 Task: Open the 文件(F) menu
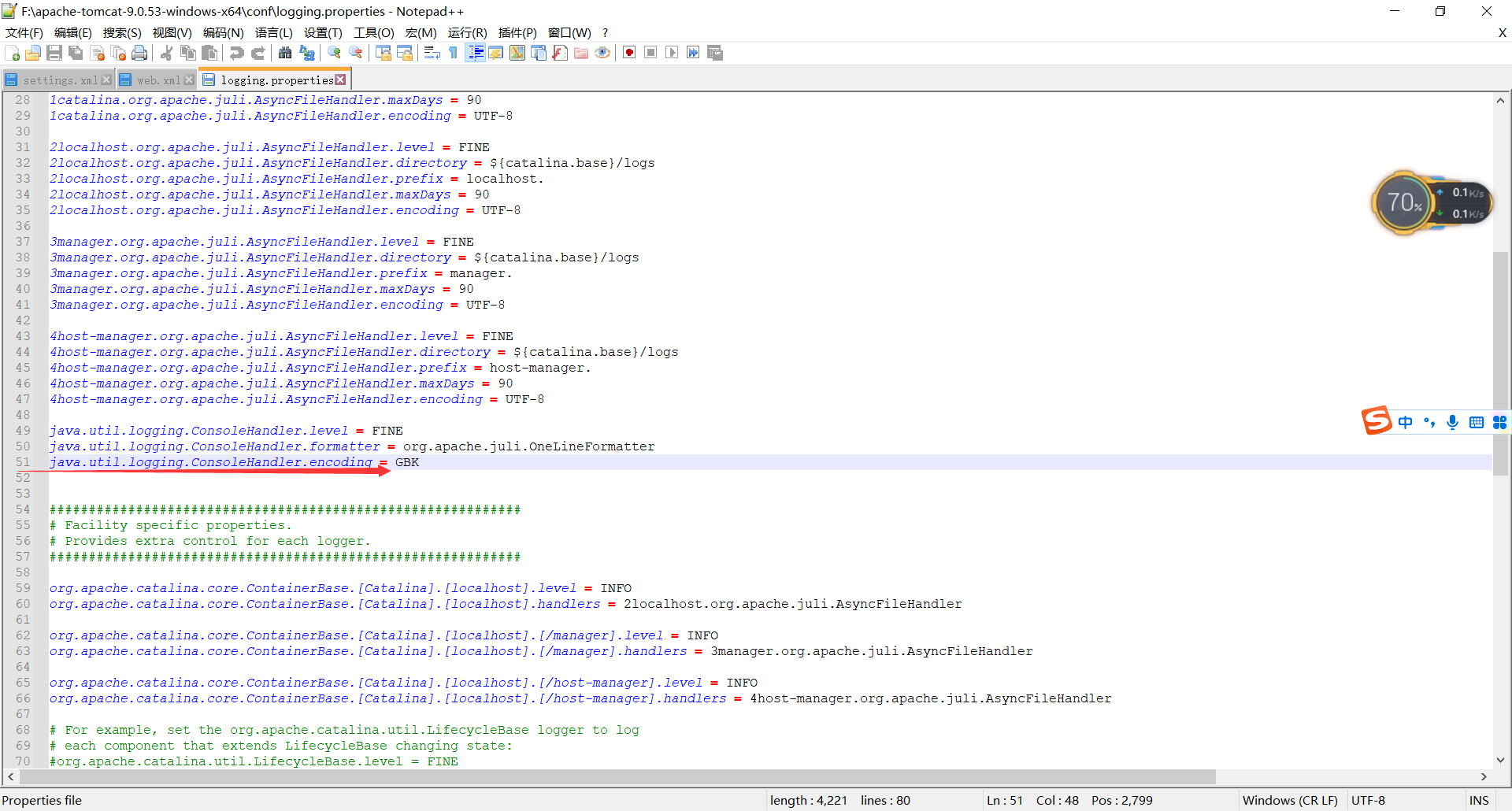point(24,32)
